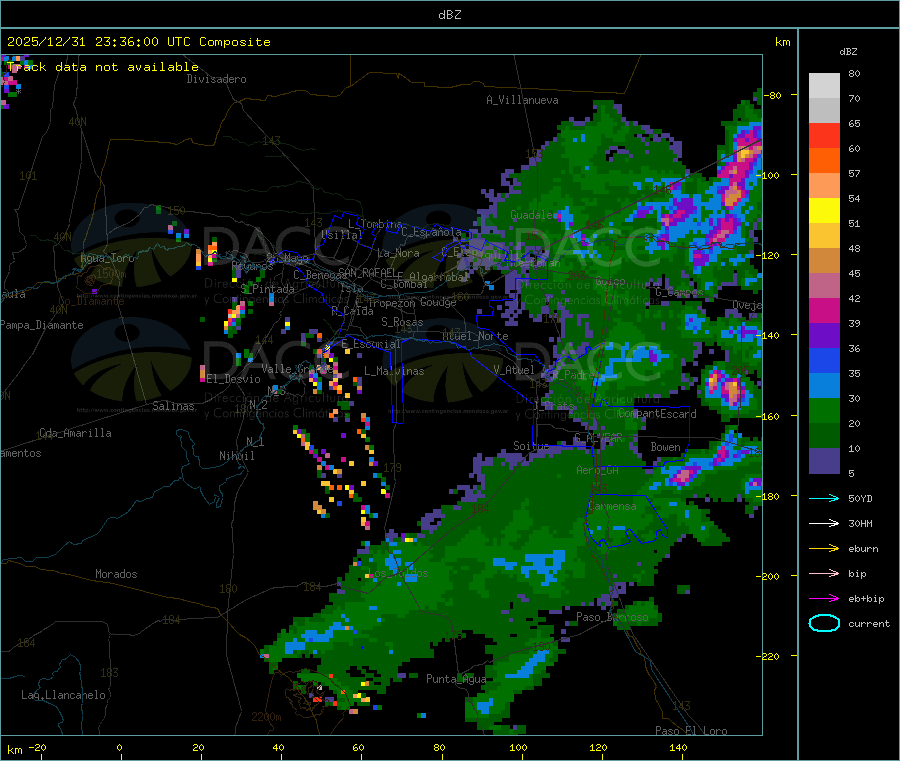Click the 'Guadales' map label
This screenshot has width=900, height=761.
[534, 215]
